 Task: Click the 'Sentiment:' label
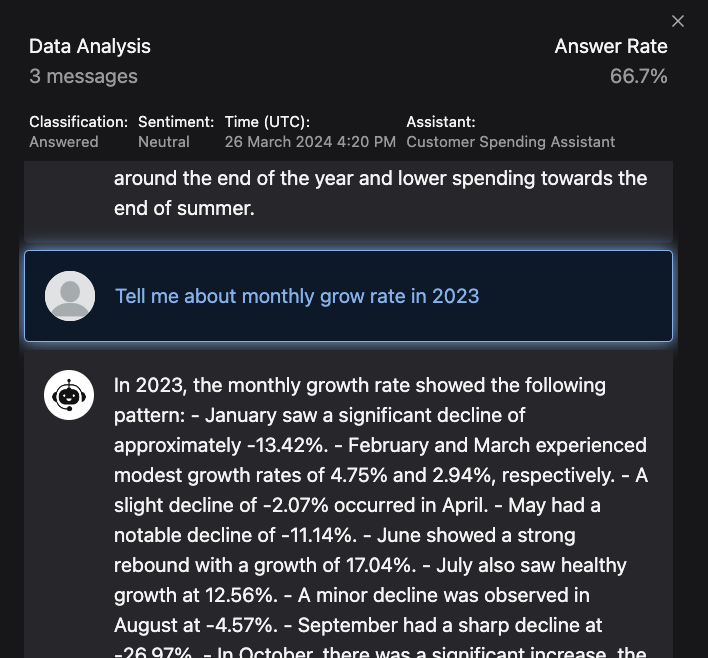click(x=176, y=122)
